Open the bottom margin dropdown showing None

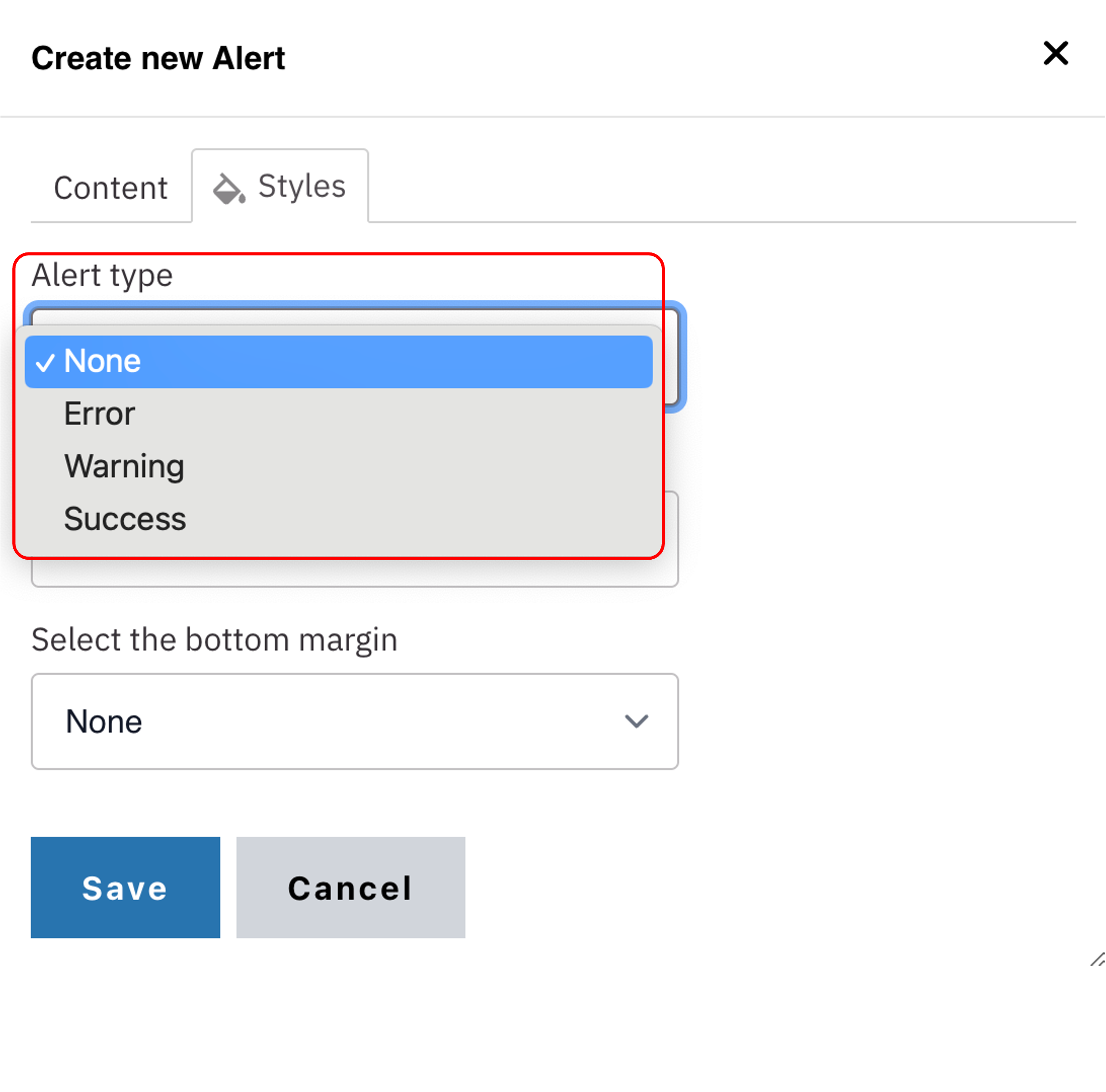[355, 721]
